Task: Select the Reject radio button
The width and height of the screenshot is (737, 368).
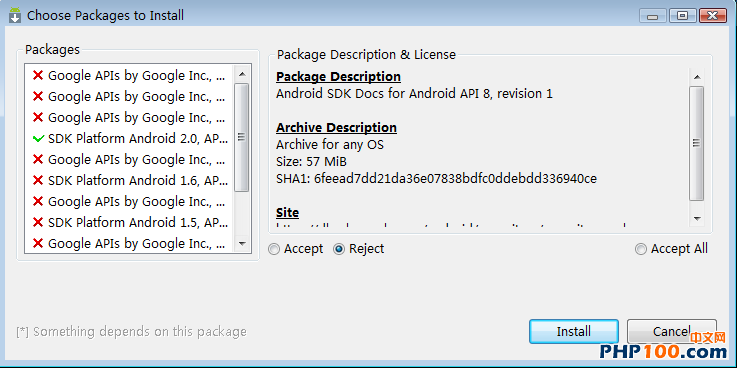Action: (x=339, y=249)
